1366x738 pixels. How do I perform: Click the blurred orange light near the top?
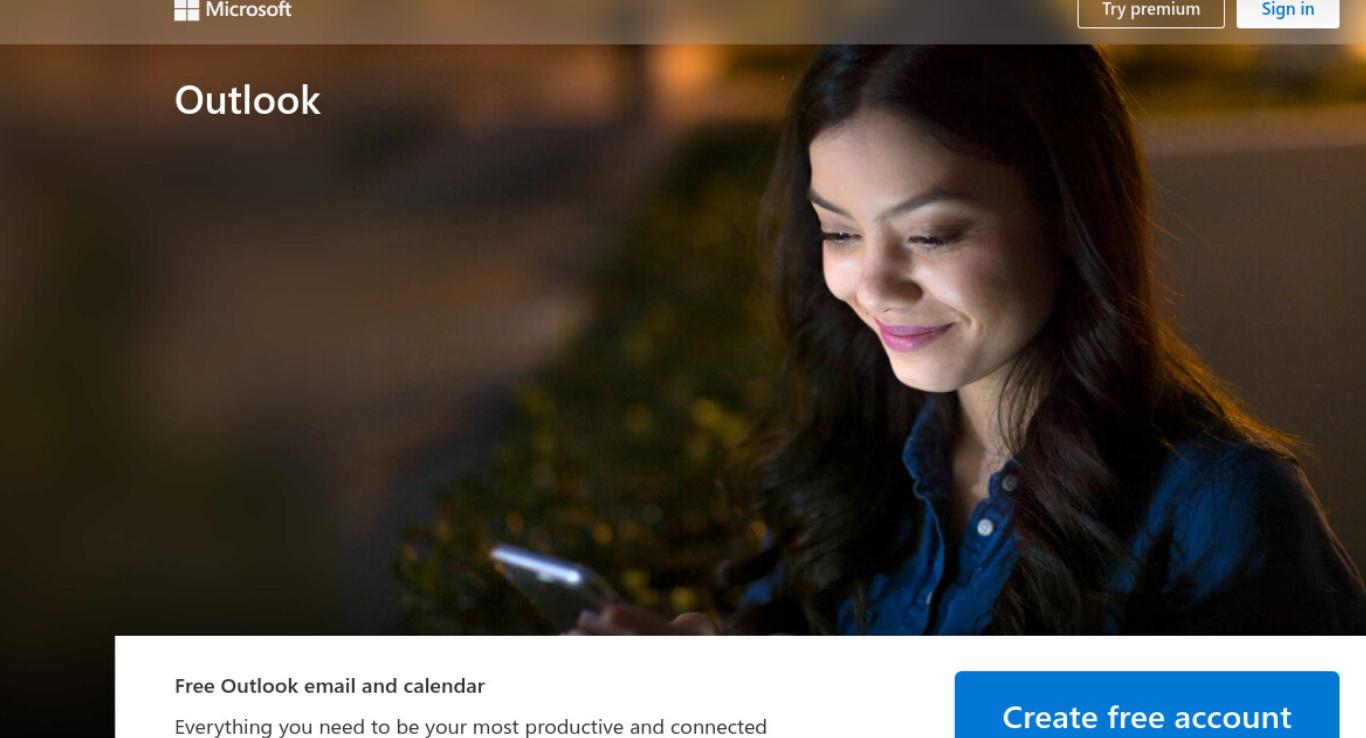(690, 70)
